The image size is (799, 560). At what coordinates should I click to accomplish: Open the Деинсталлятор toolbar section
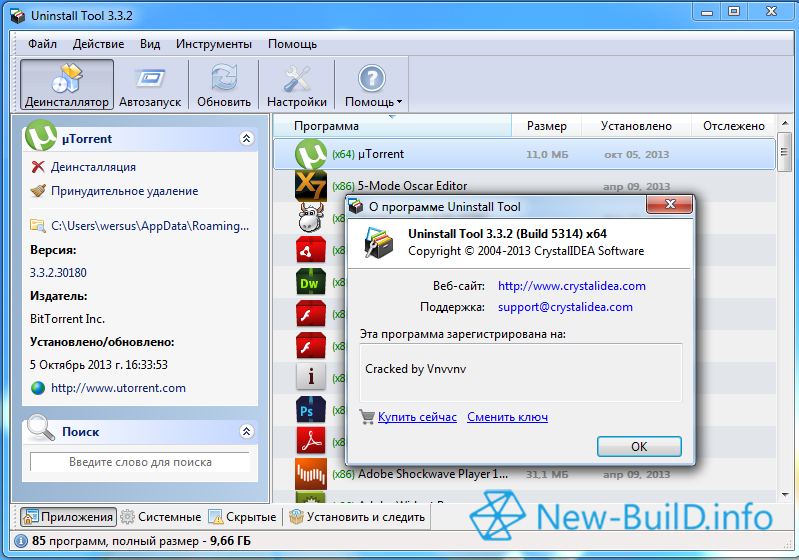pos(67,85)
